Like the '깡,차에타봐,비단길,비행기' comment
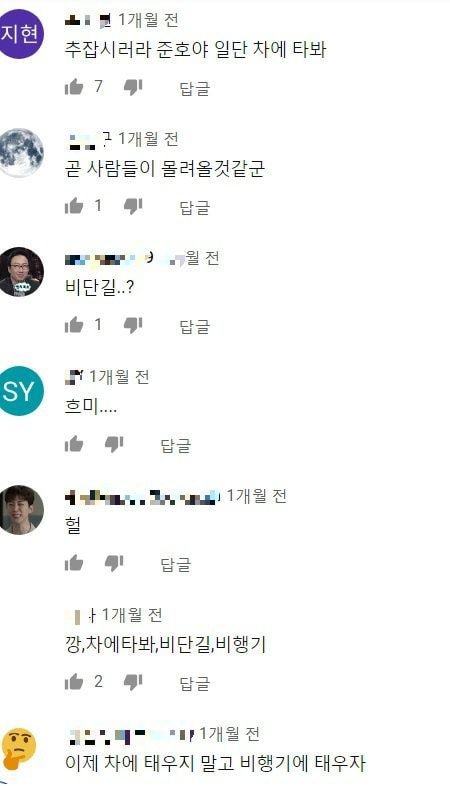This screenshot has width=450, height=786. [x=74, y=682]
